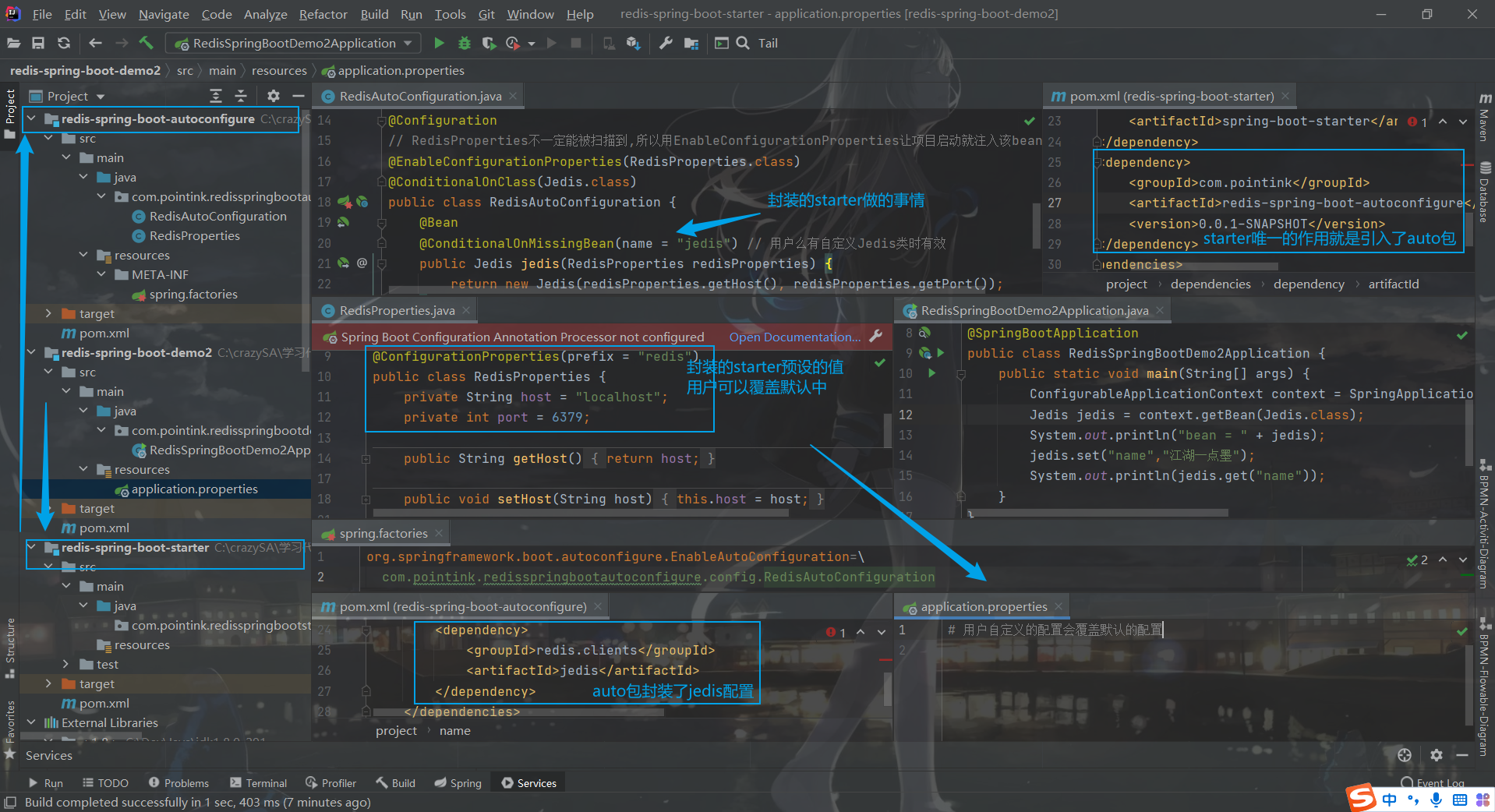This screenshot has width=1495, height=812.
Task: Hide the Project panel with minus icon
Action: coord(298,96)
